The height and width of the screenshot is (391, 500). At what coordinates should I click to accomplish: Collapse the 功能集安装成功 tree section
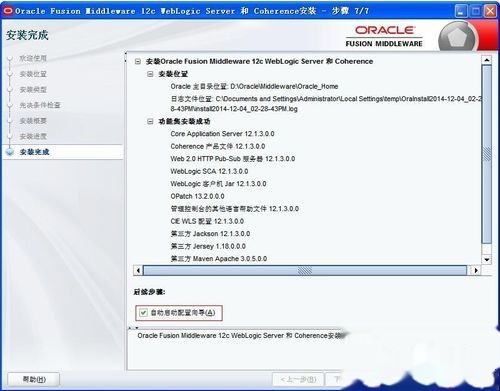150,121
